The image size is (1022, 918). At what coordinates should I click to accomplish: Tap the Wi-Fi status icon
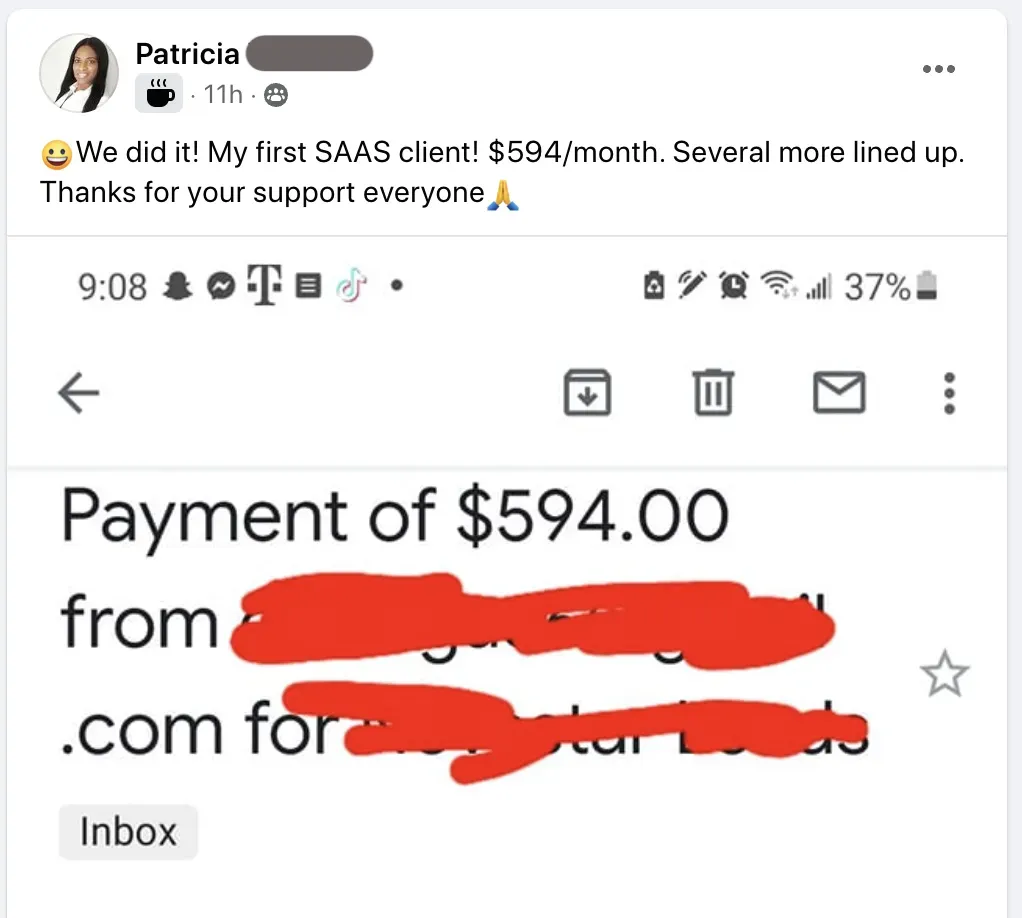point(778,284)
